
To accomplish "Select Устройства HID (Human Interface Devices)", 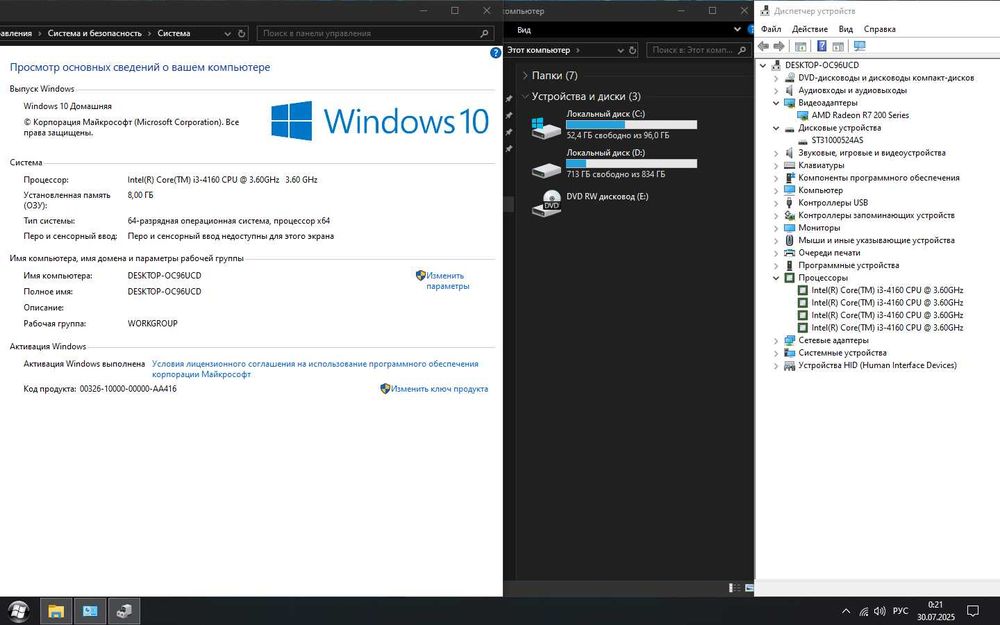I will [x=878, y=365].
